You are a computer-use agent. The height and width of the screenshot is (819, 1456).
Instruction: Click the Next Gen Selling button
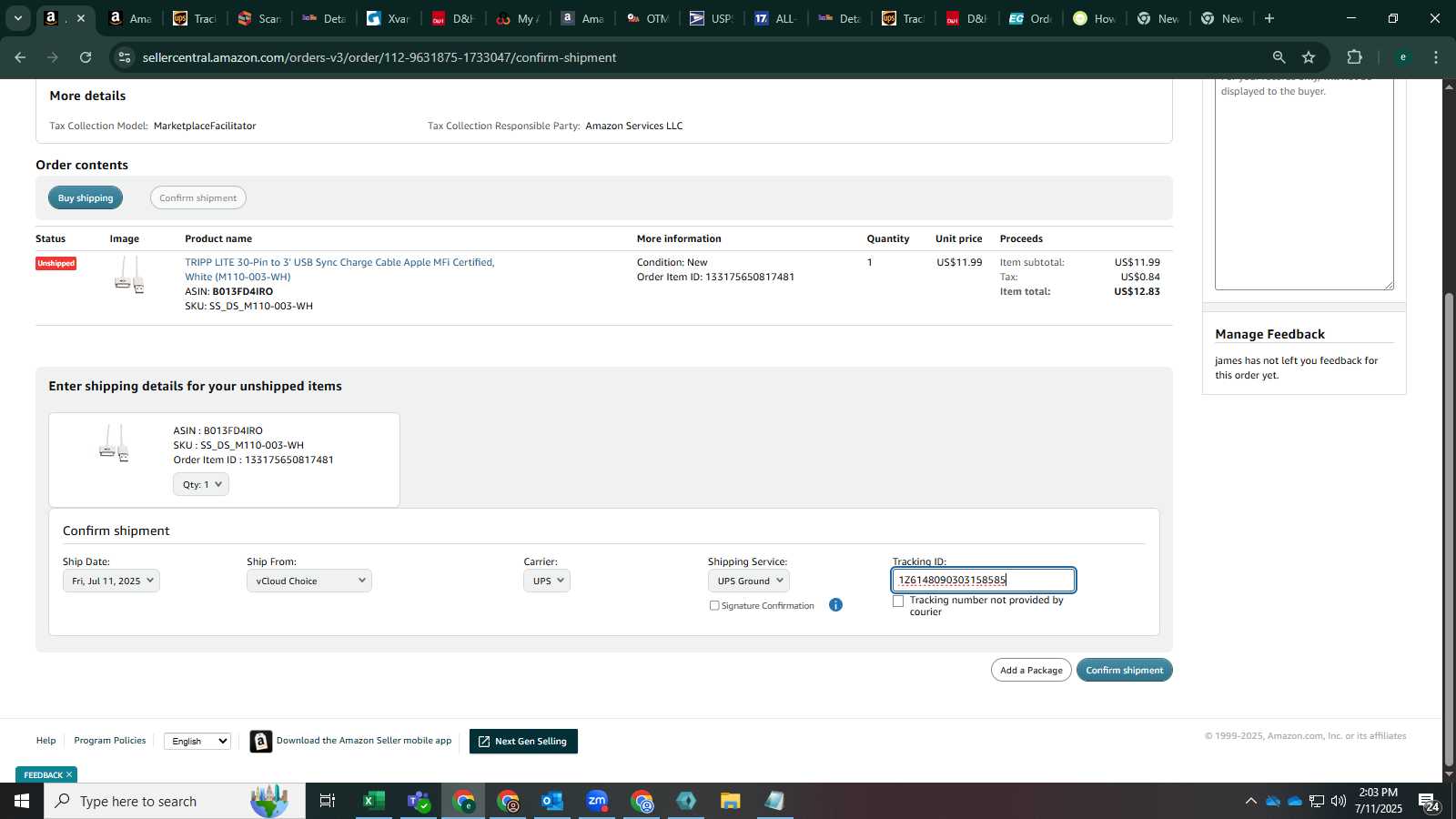pos(523,742)
